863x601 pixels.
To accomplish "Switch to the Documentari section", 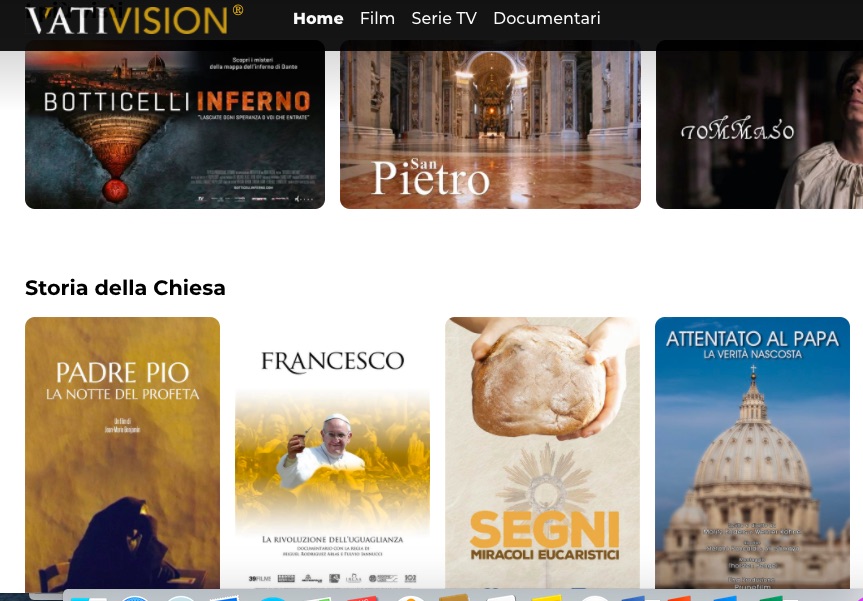I will coord(547,18).
